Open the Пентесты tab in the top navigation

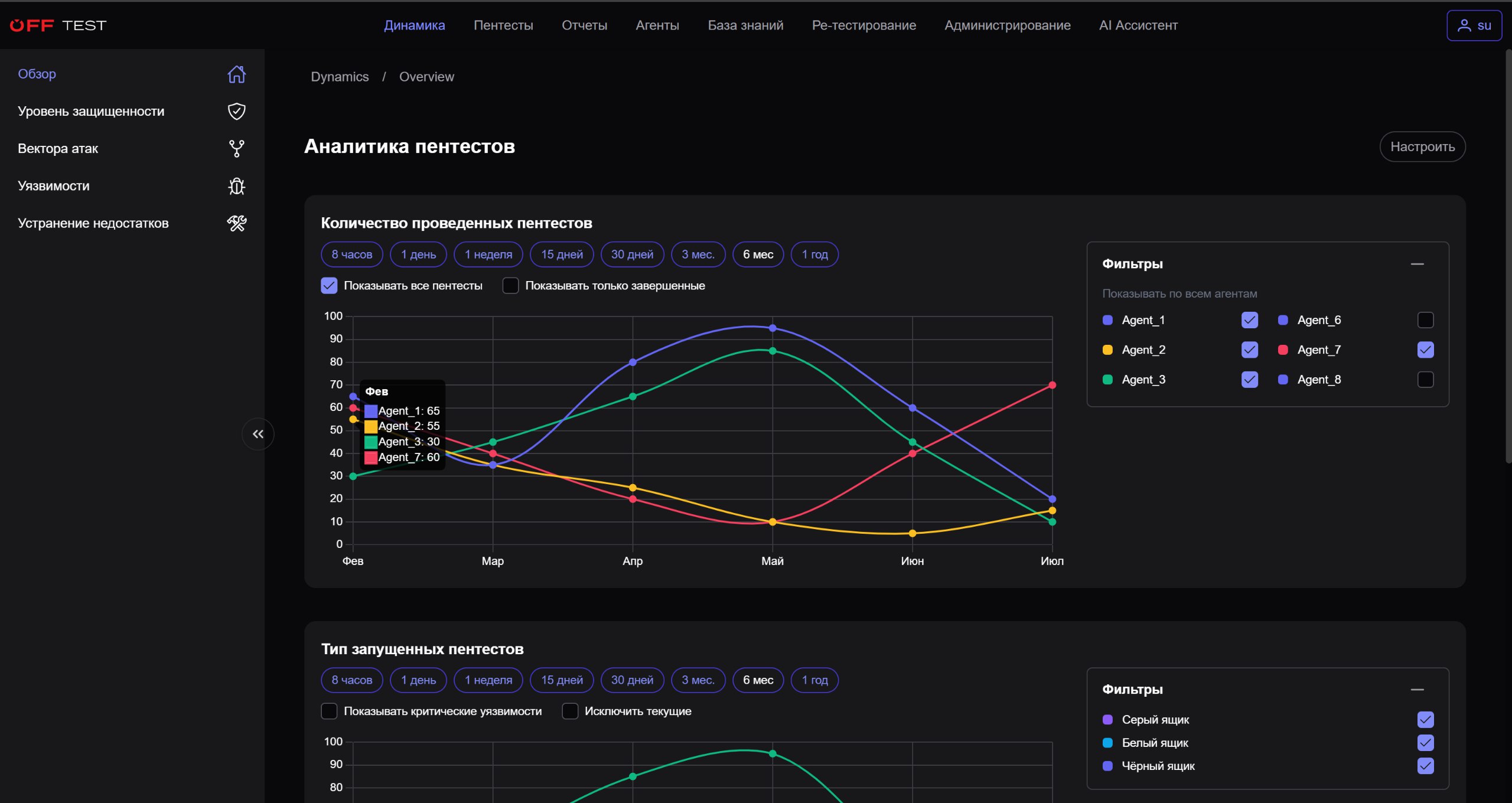click(503, 25)
